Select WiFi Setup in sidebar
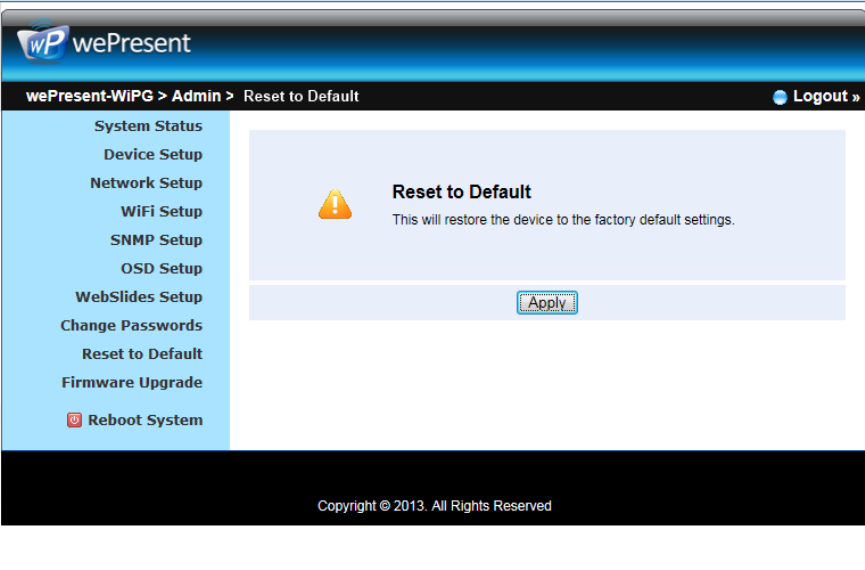This screenshot has width=865, height=570. (x=162, y=211)
